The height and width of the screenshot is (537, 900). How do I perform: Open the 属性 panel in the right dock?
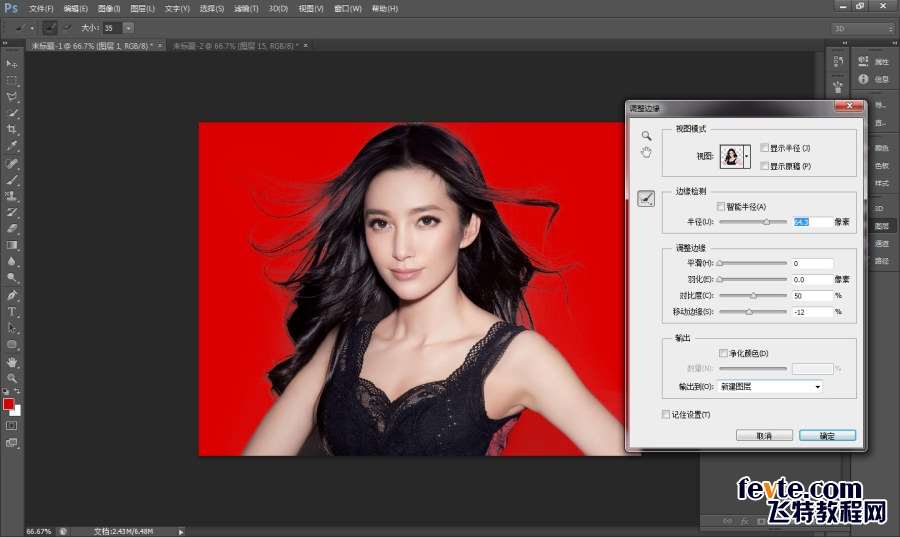[875, 61]
